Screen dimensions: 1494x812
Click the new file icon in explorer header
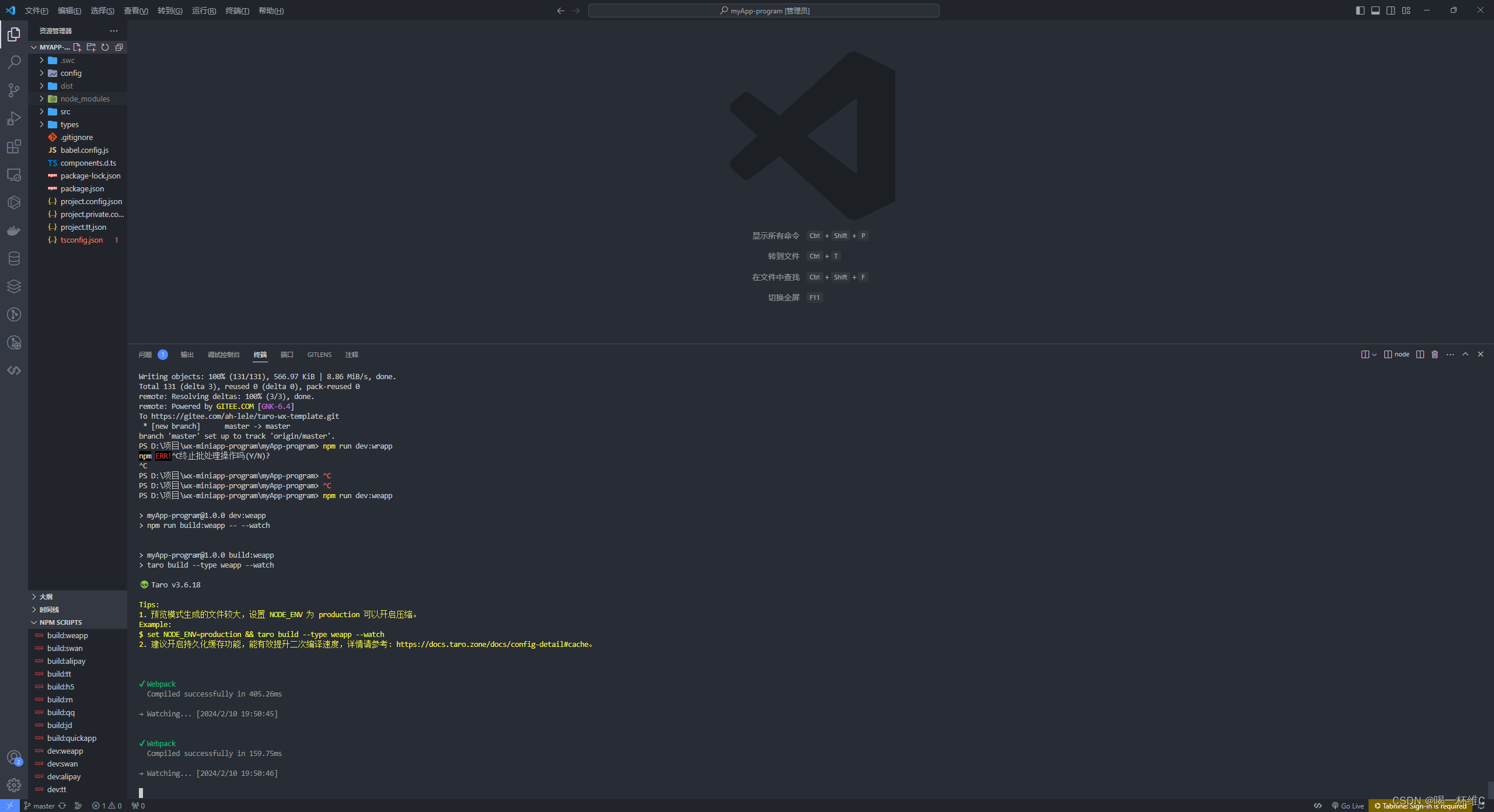click(x=77, y=47)
